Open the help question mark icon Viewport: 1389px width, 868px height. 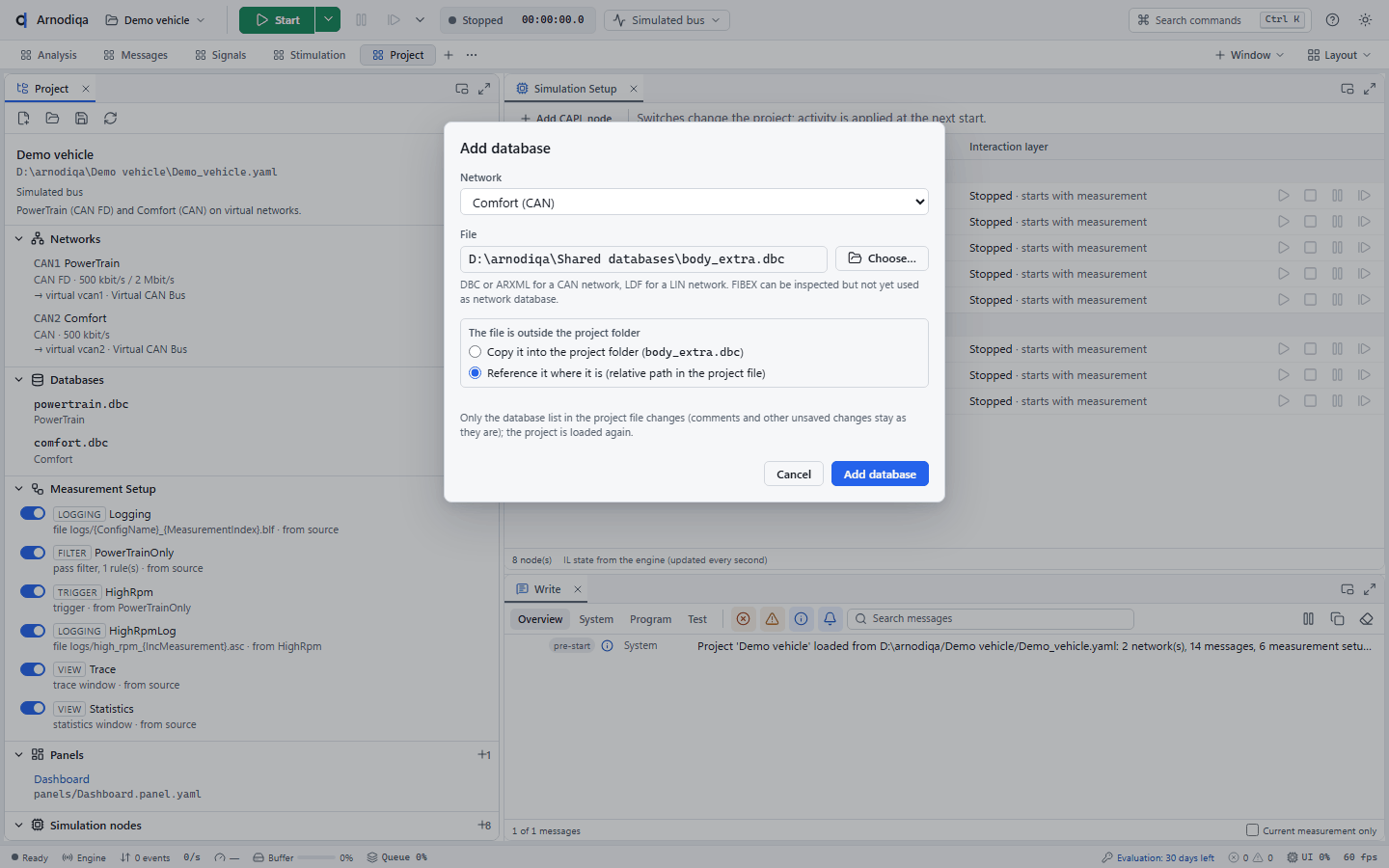[x=1332, y=20]
